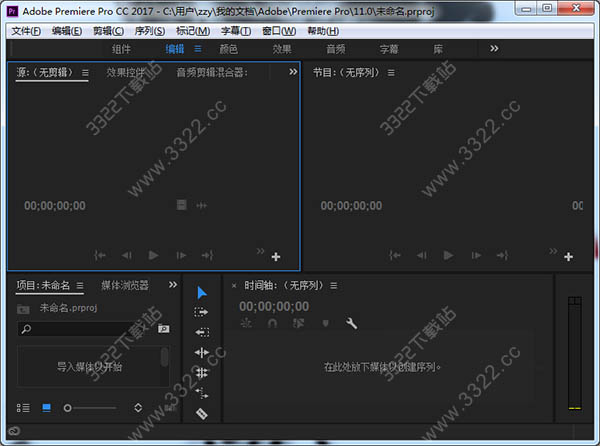Select the Rate Stretch tool
The image size is (600, 446).
202,393
